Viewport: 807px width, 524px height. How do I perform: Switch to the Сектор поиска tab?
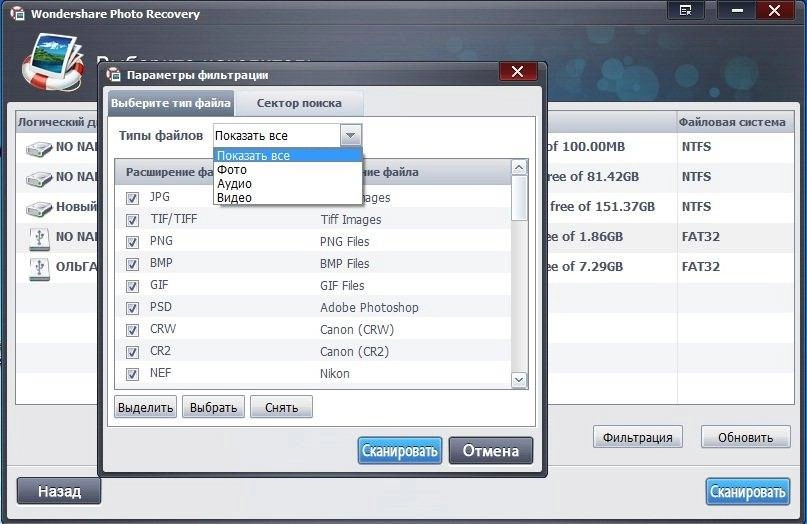click(299, 103)
